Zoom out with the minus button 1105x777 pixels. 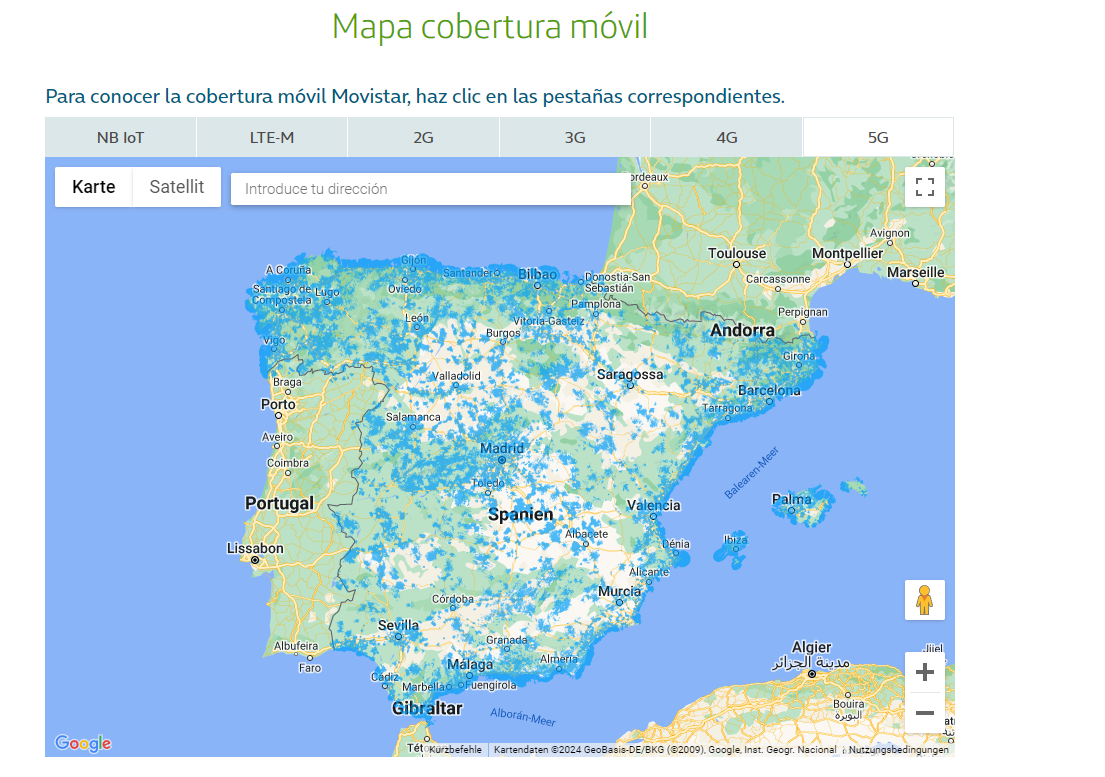click(x=925, y=713)
